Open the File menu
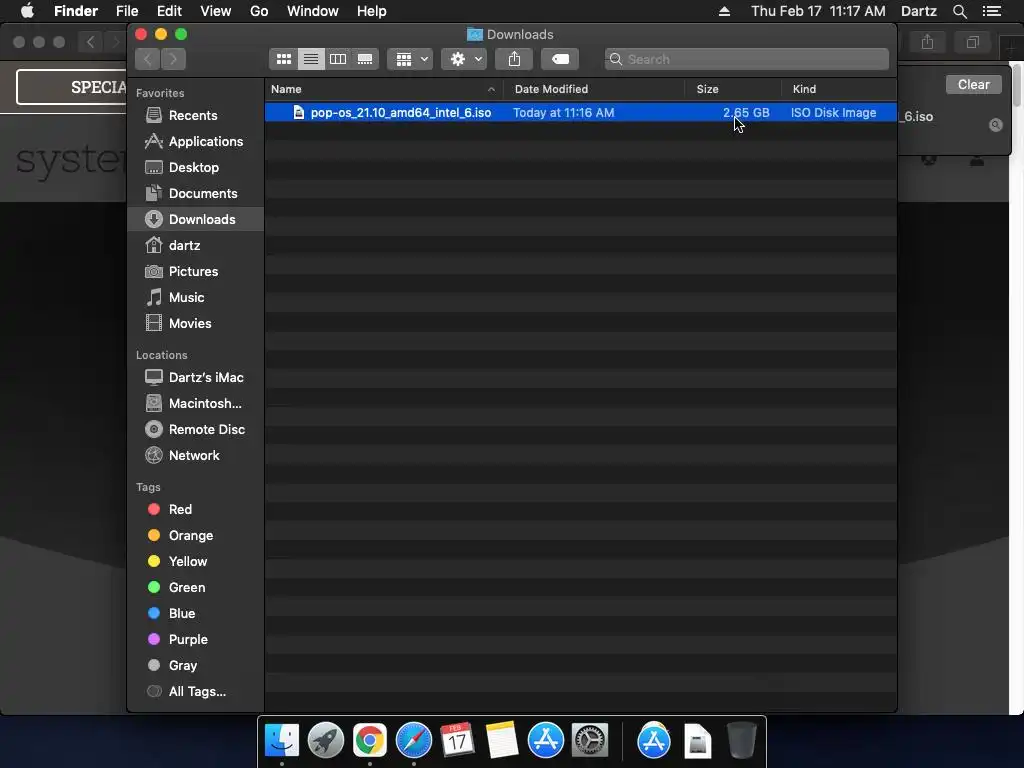This screenshot has height=768, width=1024. click(127, 11)
